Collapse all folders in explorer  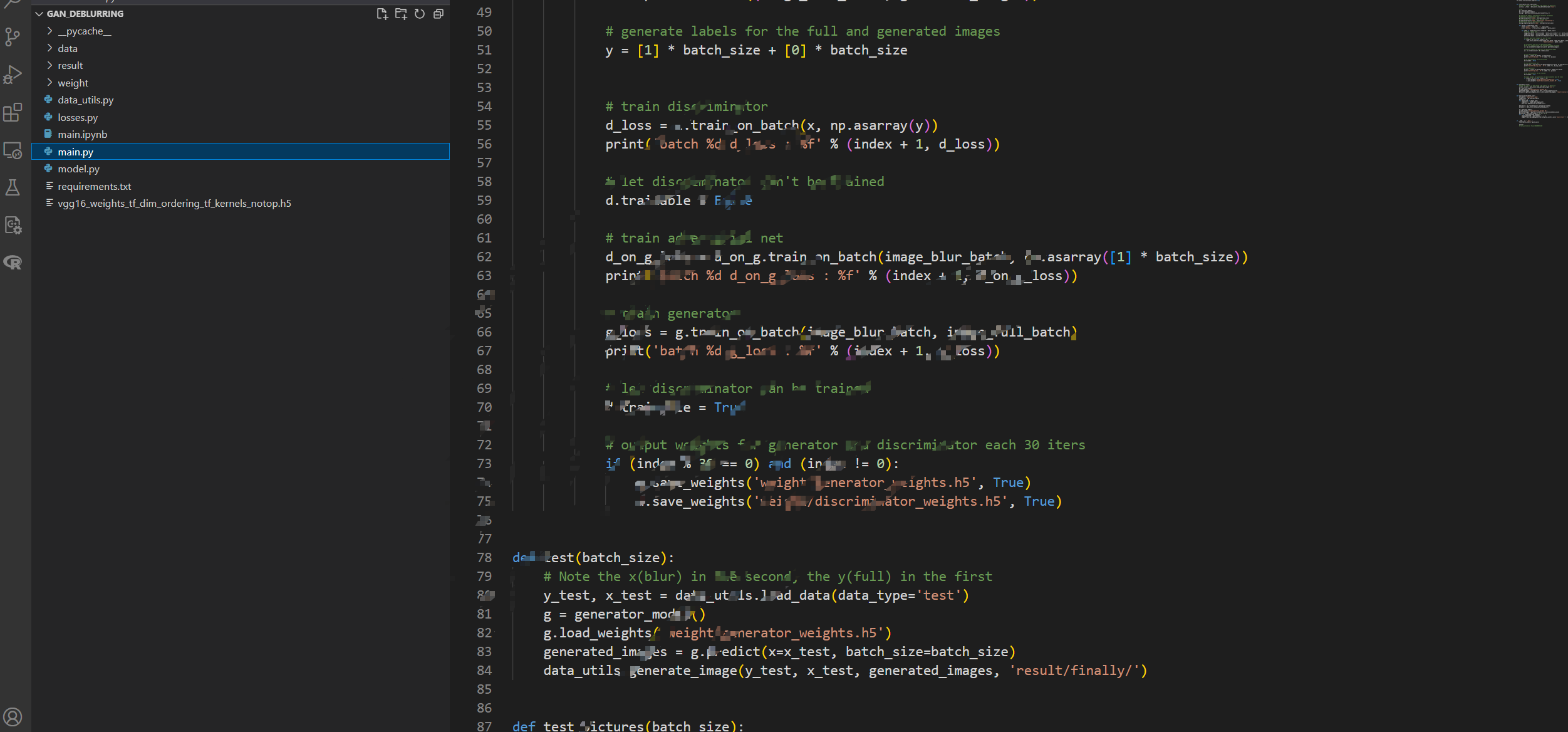coord(439,14)
